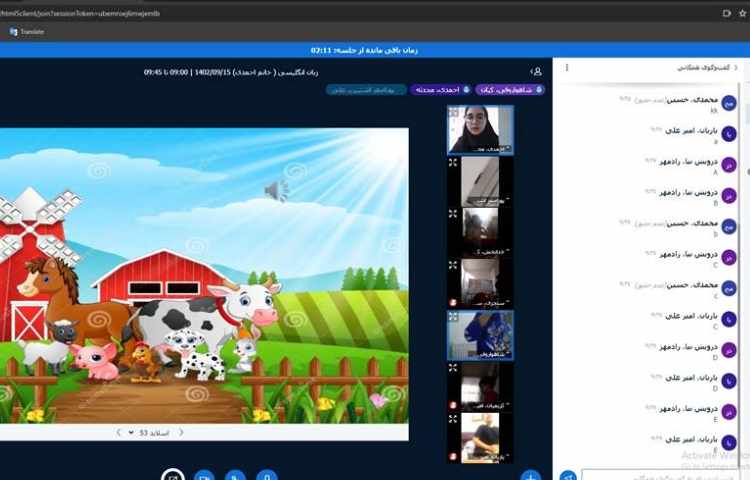Click muted mic badge on bottom webcam
750x480 pixels.
pyautogui.click(x=453, y=457)
